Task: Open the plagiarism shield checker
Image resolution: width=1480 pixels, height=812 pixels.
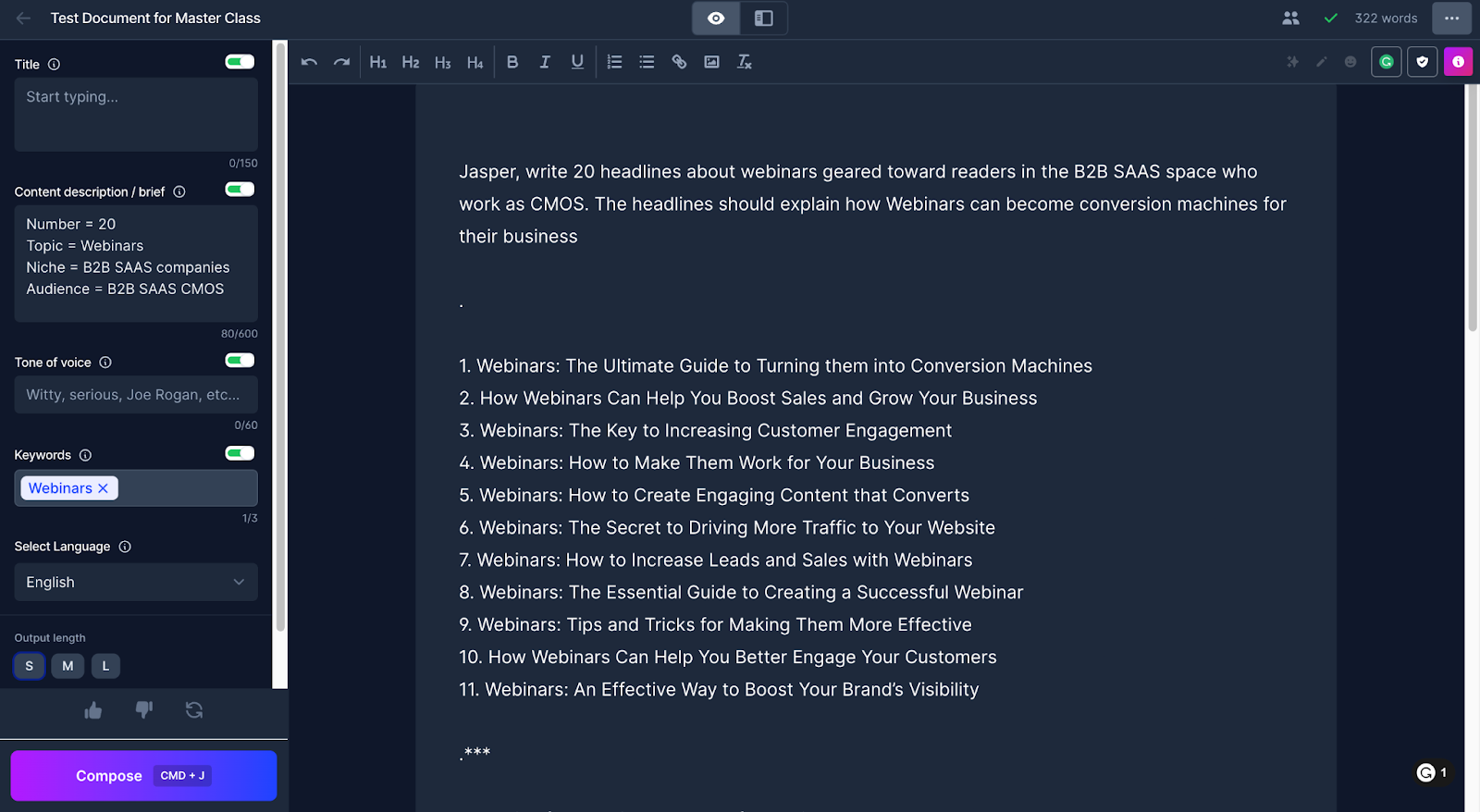Action: click(x=1423, y=62)
